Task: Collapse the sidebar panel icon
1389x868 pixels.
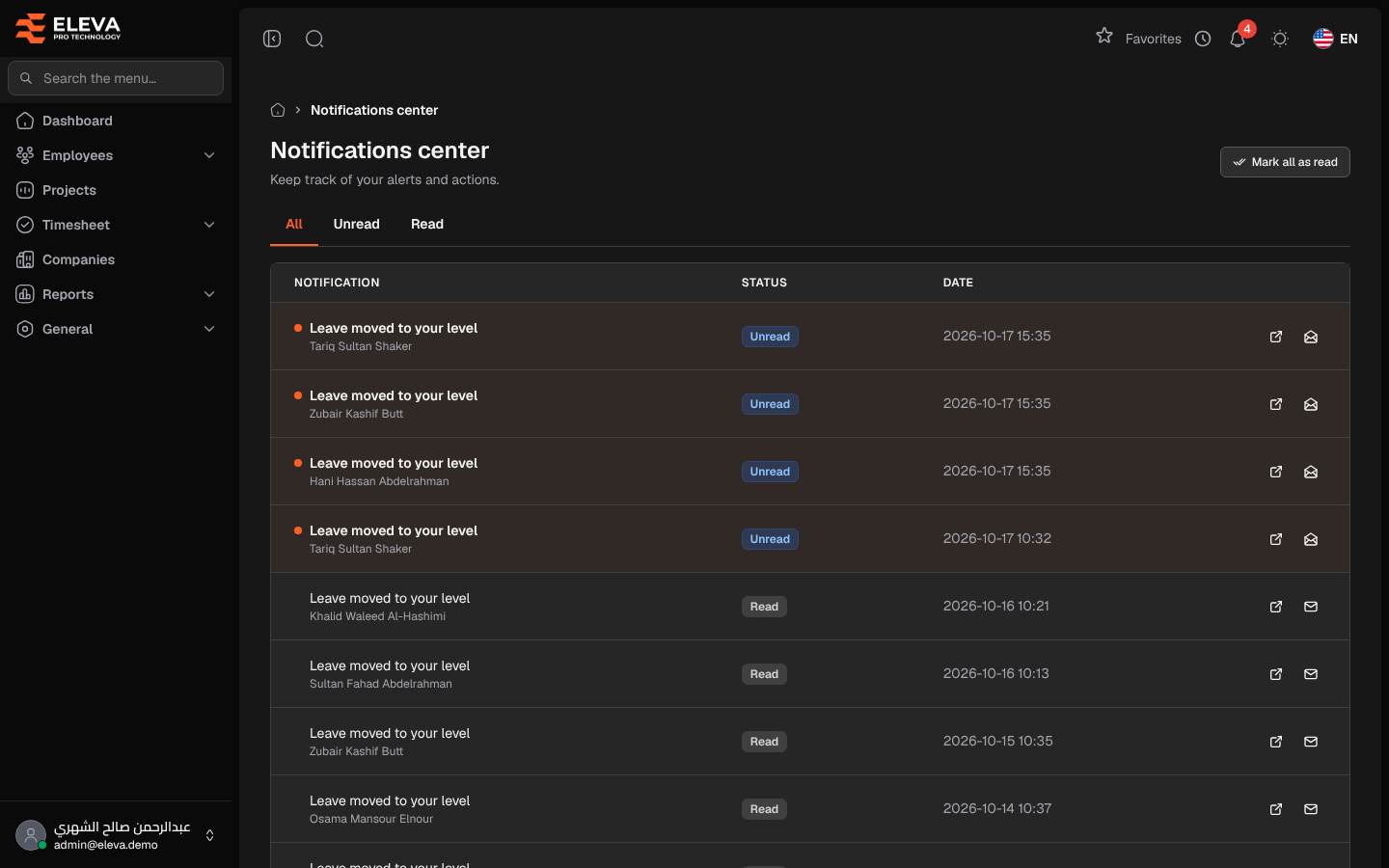Action: (x=272, y=39)
